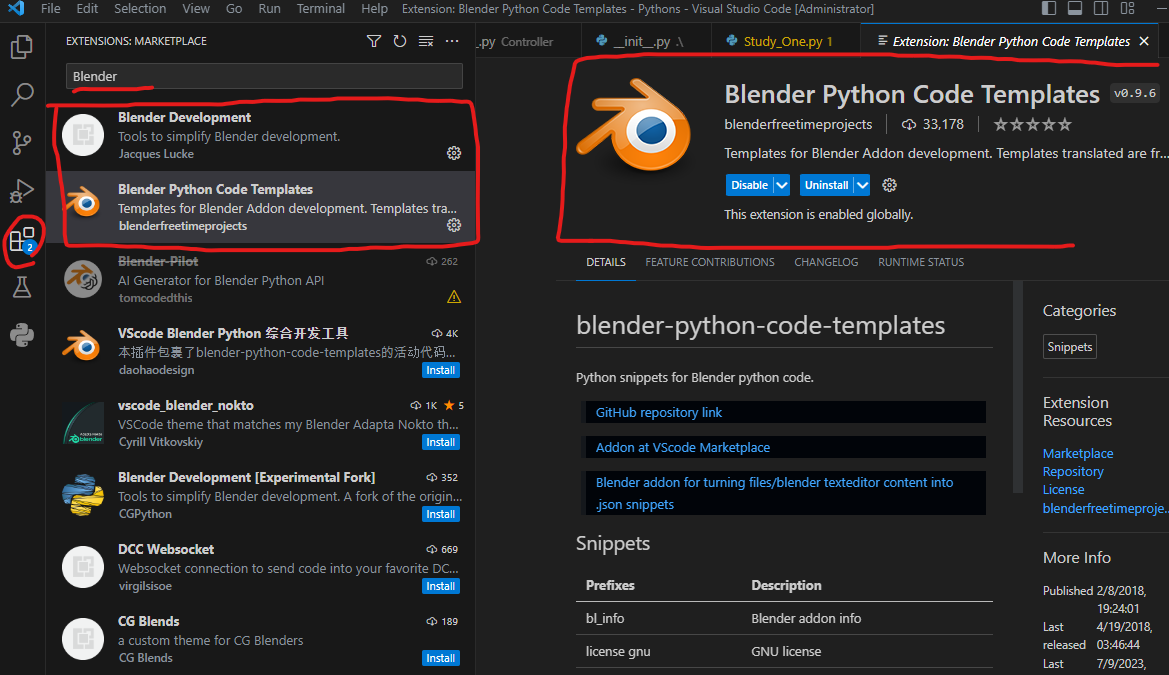Screen dimensions: 1169x675
Task: Click the filter extensions funnel icon
Action: coord(374,41)
